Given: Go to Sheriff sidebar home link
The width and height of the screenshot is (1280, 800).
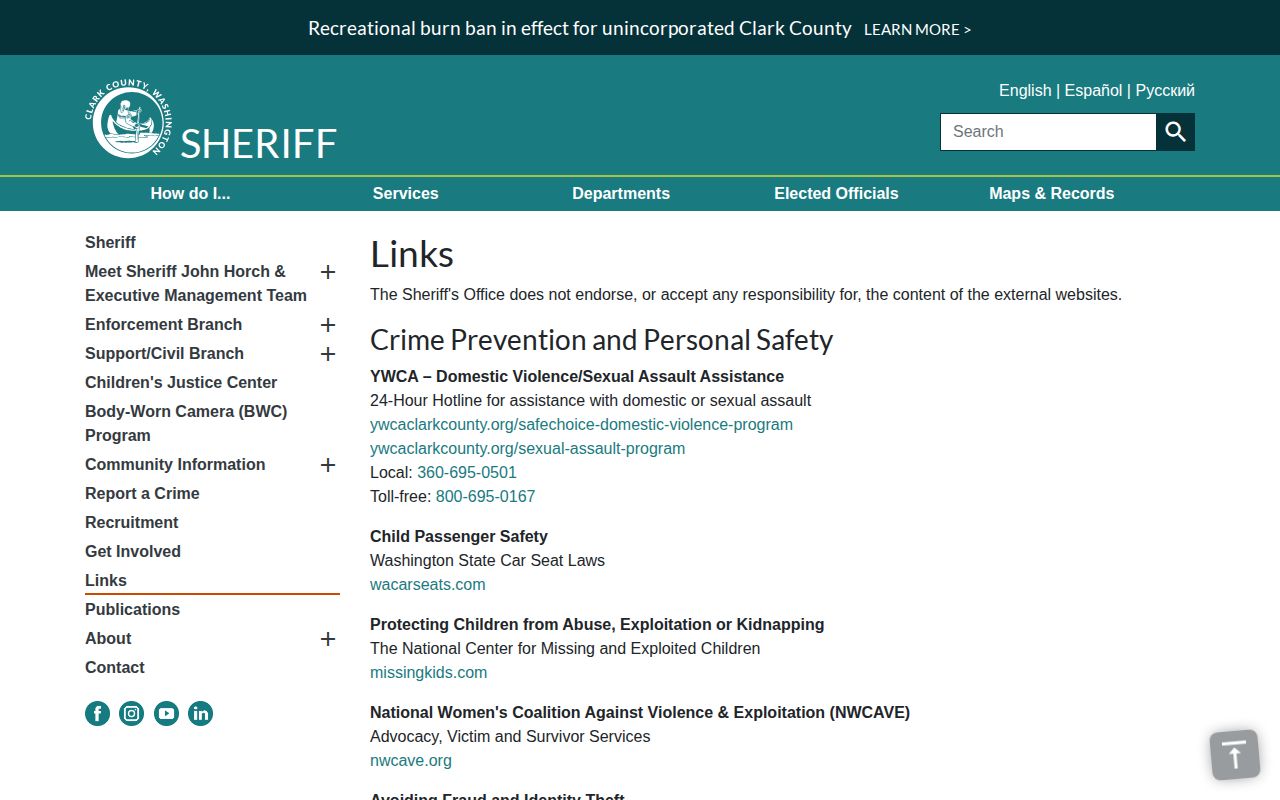Looking at the screenshot, I should click(x=110, y=242).
